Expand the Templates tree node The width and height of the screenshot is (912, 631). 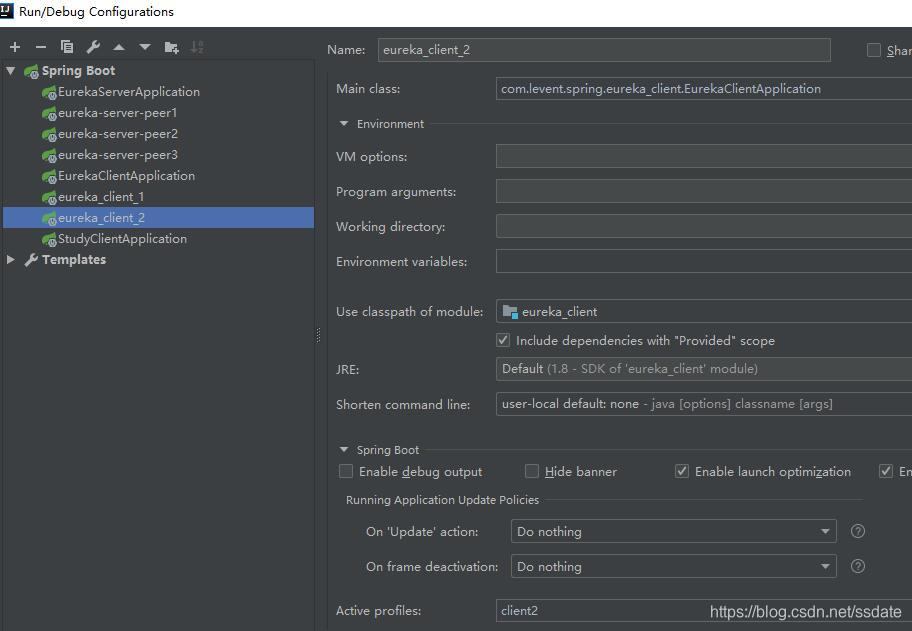tap(10, 259)
